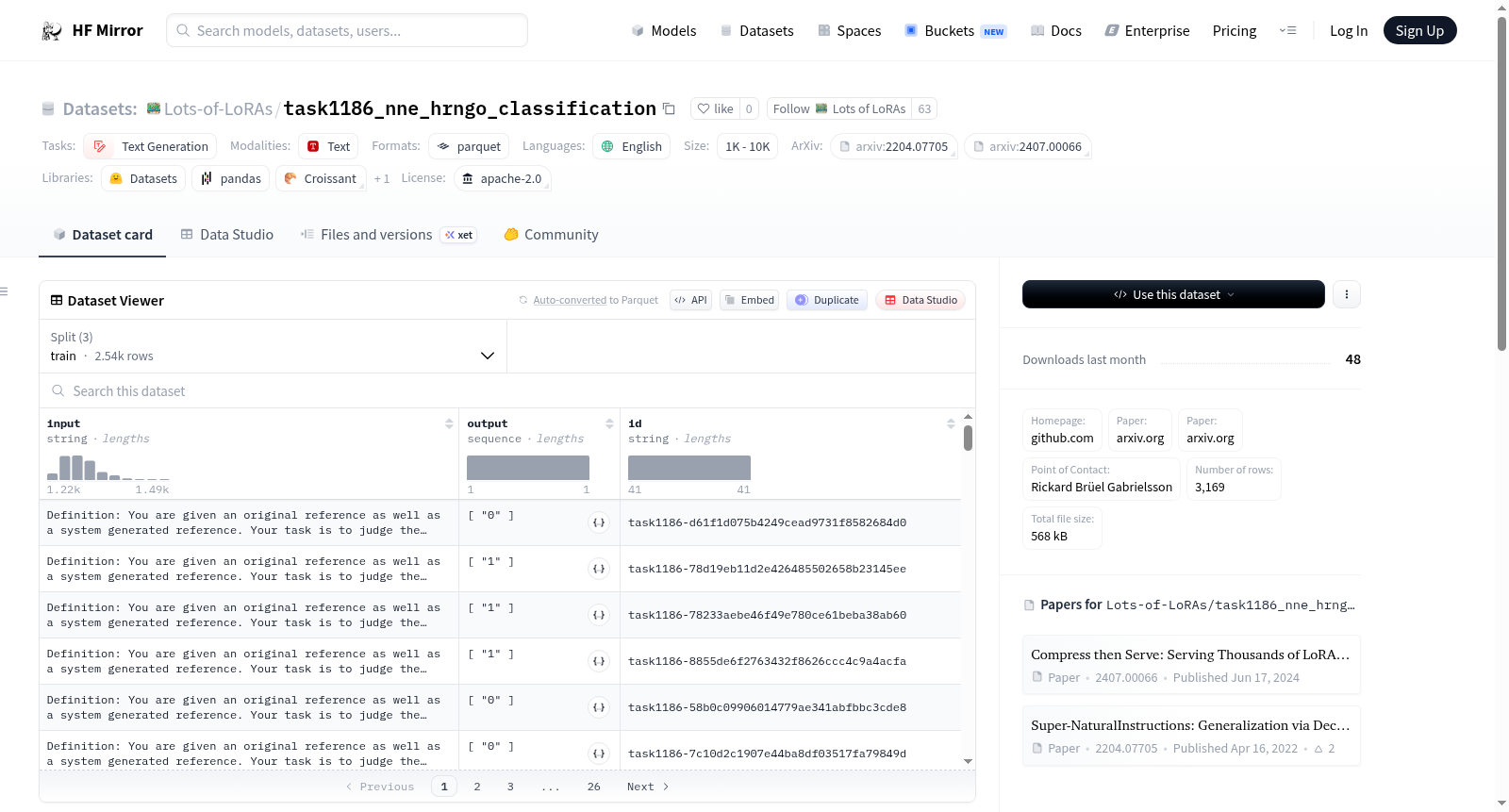Expand JSON for the d61f1d075b row output
The image size is (1509, 812).
click(599, 522)
